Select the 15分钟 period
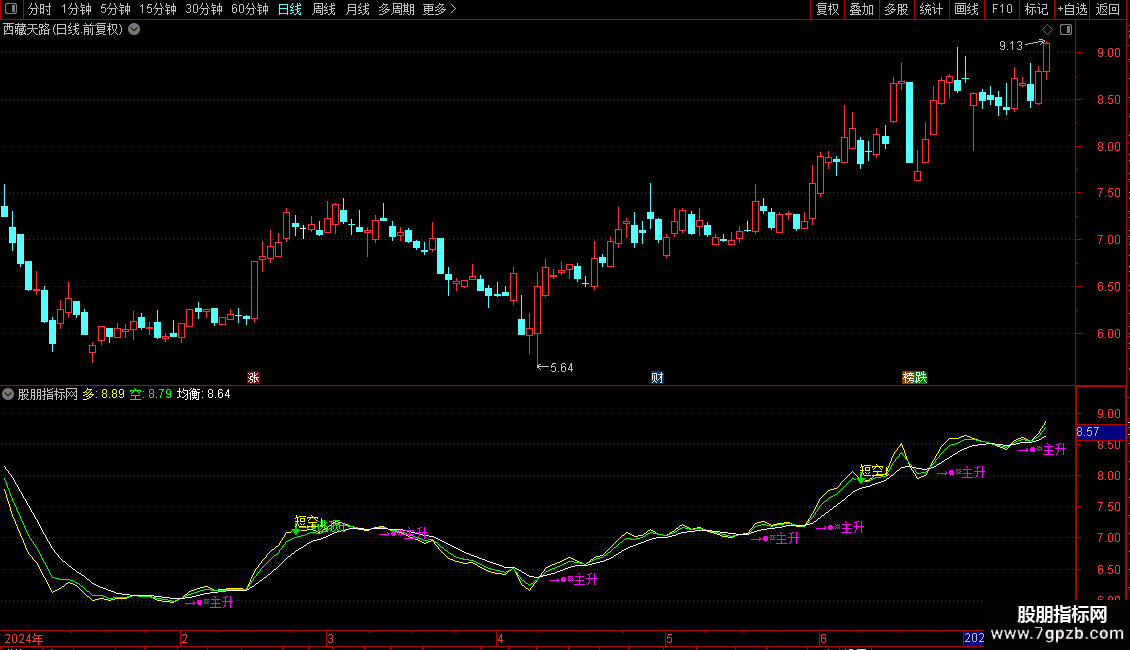 coord(158,9)
